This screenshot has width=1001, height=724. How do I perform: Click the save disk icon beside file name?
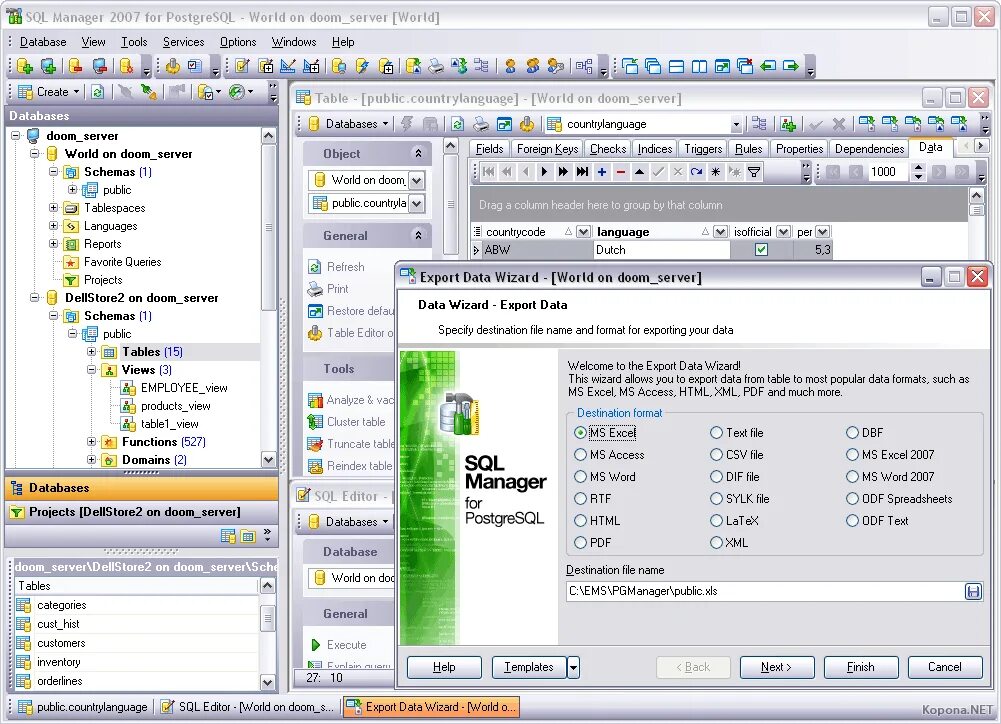coord(973,591)
